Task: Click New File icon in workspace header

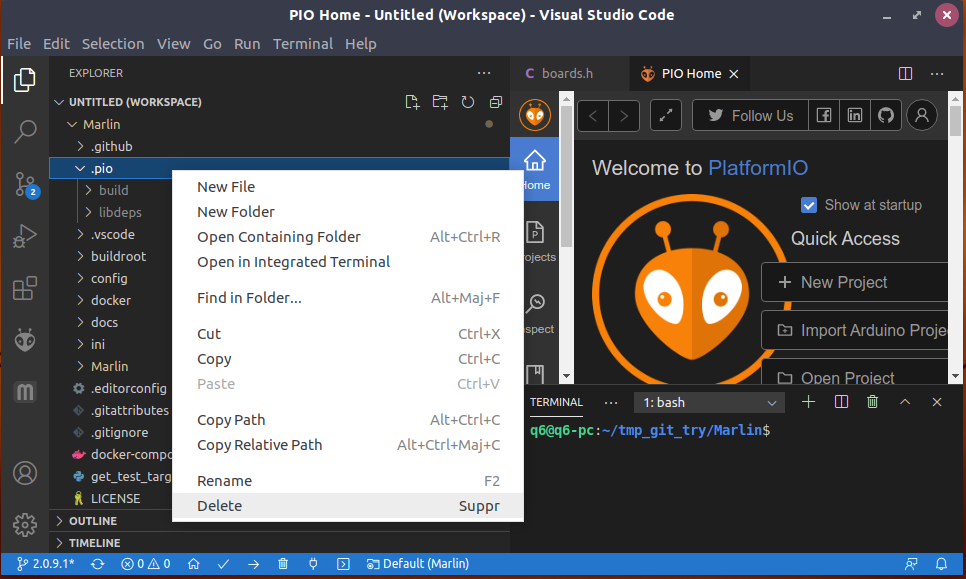Action: (412, 102)
